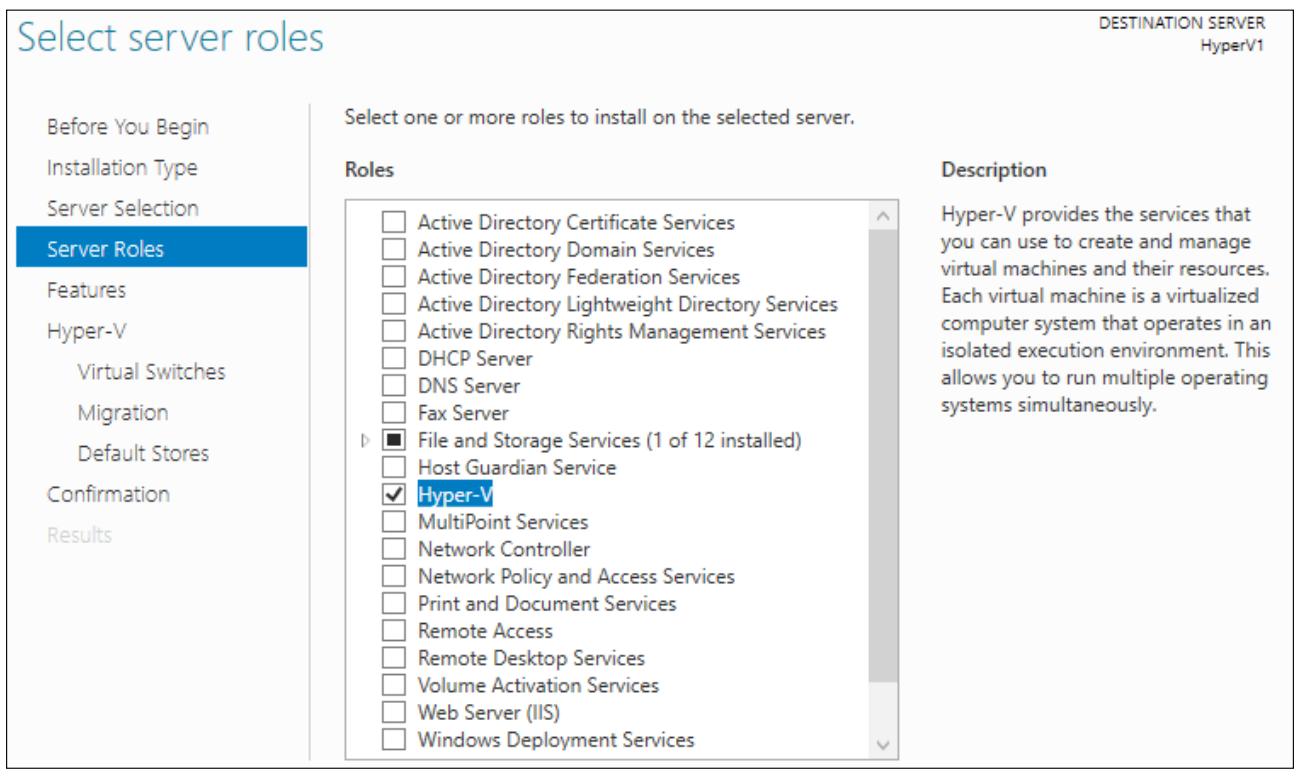Go to the Before You Begin step
This screenshot has height=777, width=1300.
pos(128,127)
